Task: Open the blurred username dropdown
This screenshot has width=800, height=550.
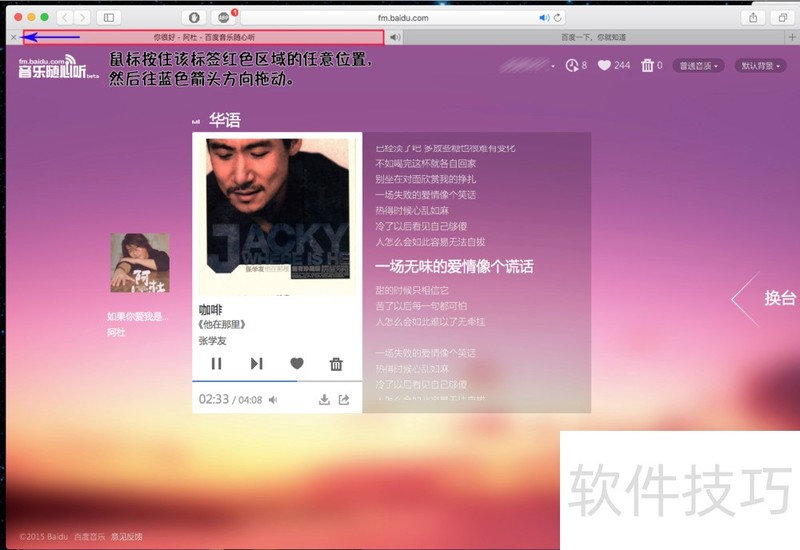Action: click(527, 65)
